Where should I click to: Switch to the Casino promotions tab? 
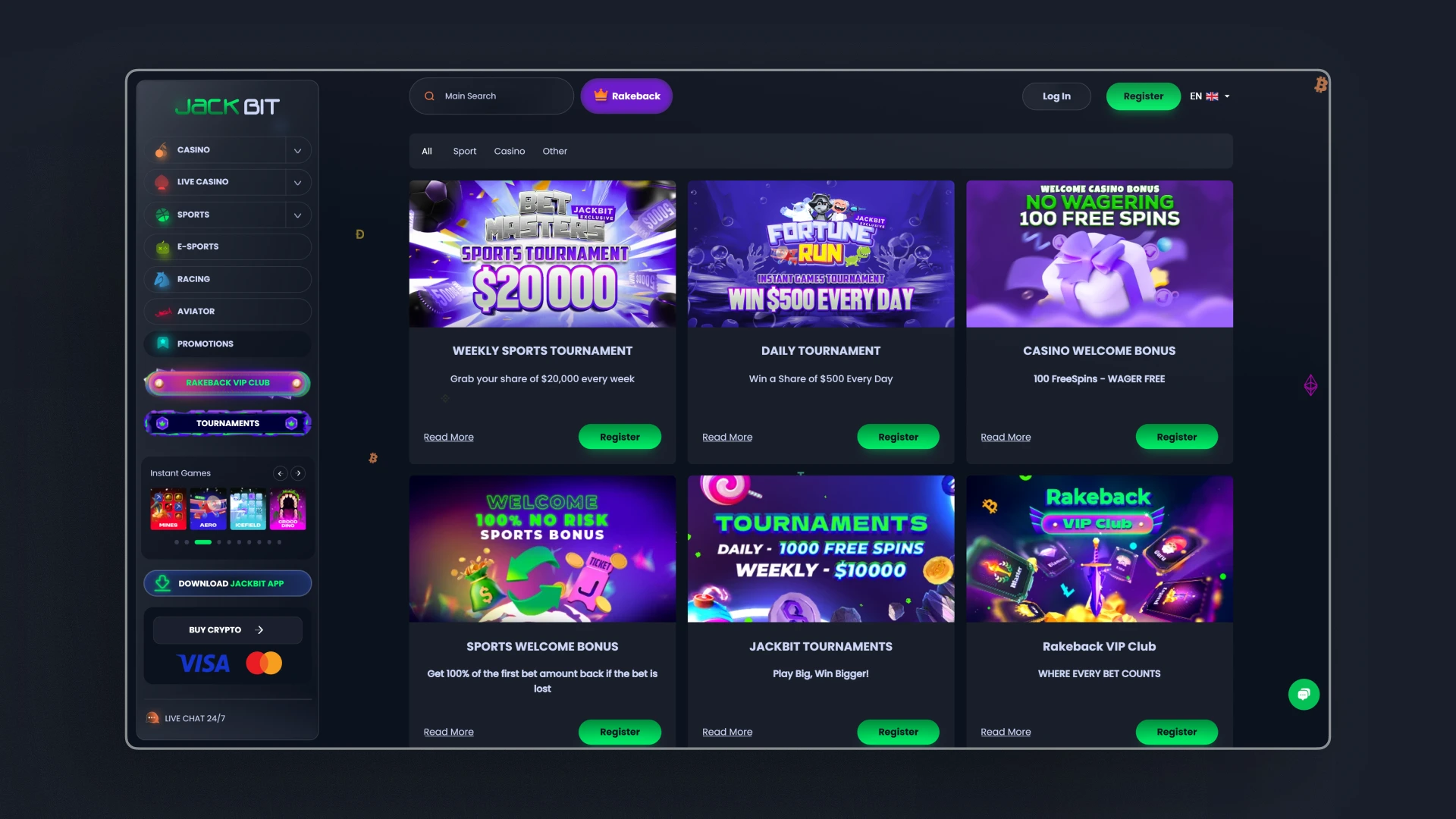(x=510, y=151)
